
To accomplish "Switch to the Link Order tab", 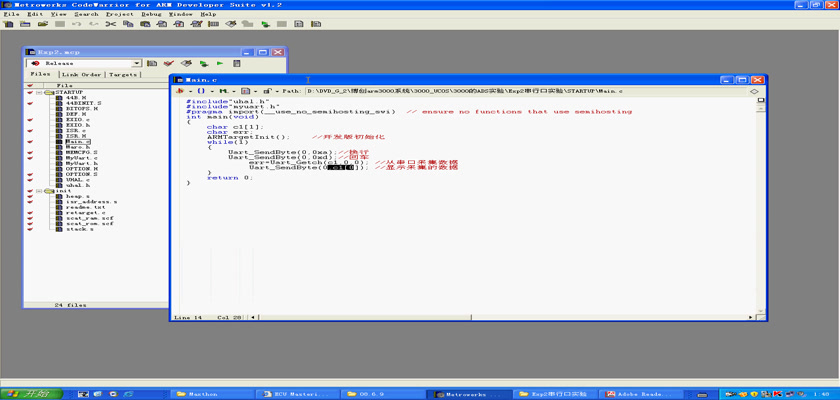I will pyautogui.click(x=81, y=75).
